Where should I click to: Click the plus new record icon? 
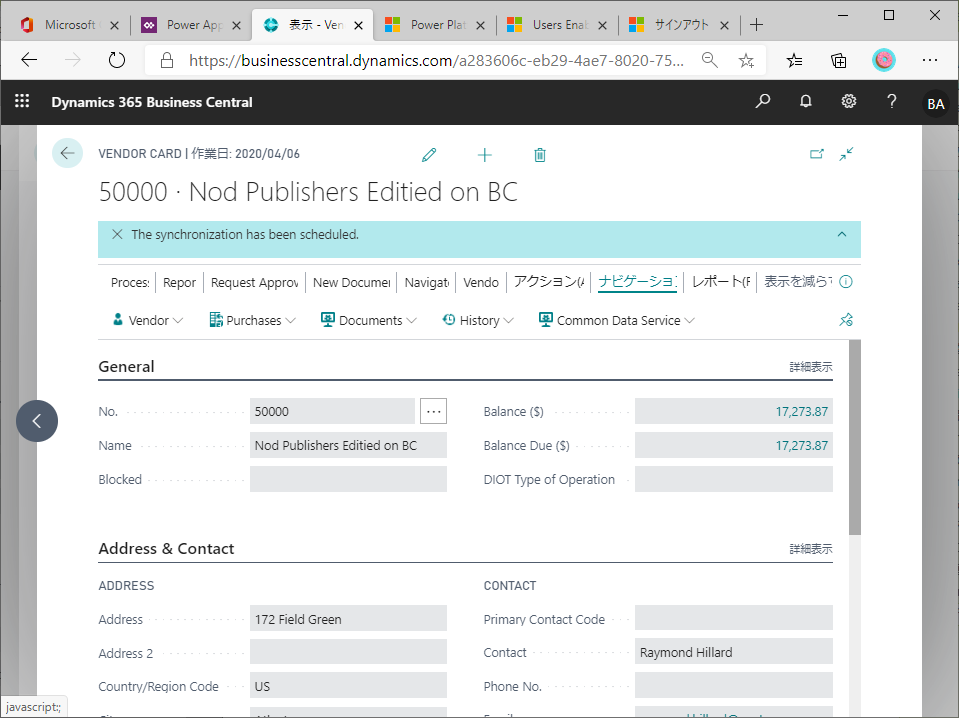click(484, 155)
